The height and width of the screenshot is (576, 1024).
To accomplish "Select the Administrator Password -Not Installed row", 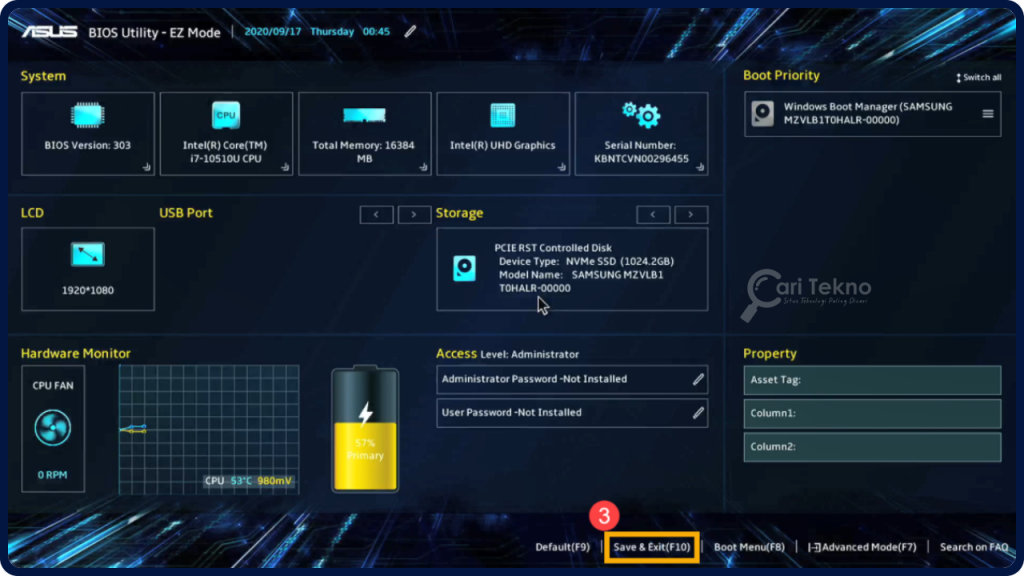I will pos(572,379).
